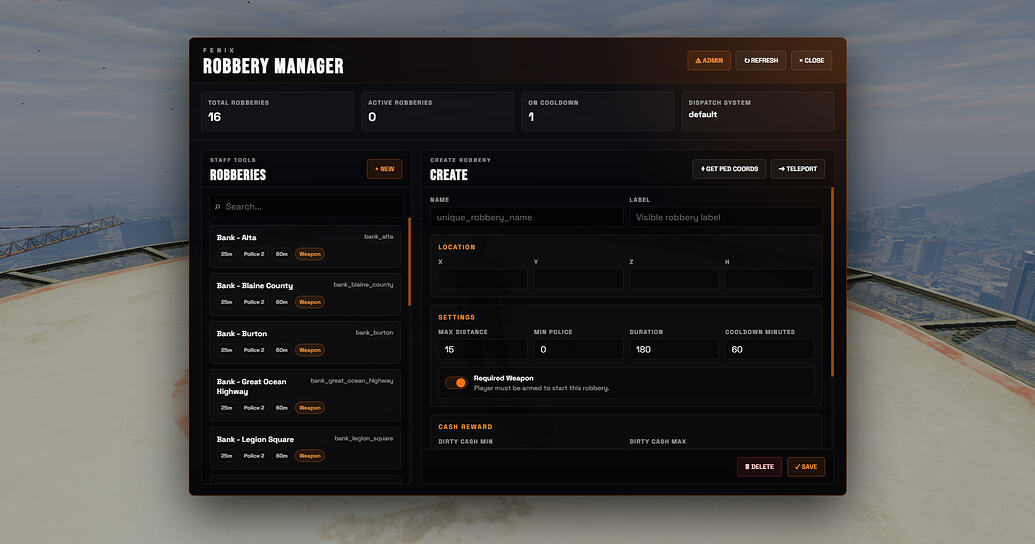Click the location H heading field
The width and height of the screenshot is (1035, 544).
click(x=770, y=279)
